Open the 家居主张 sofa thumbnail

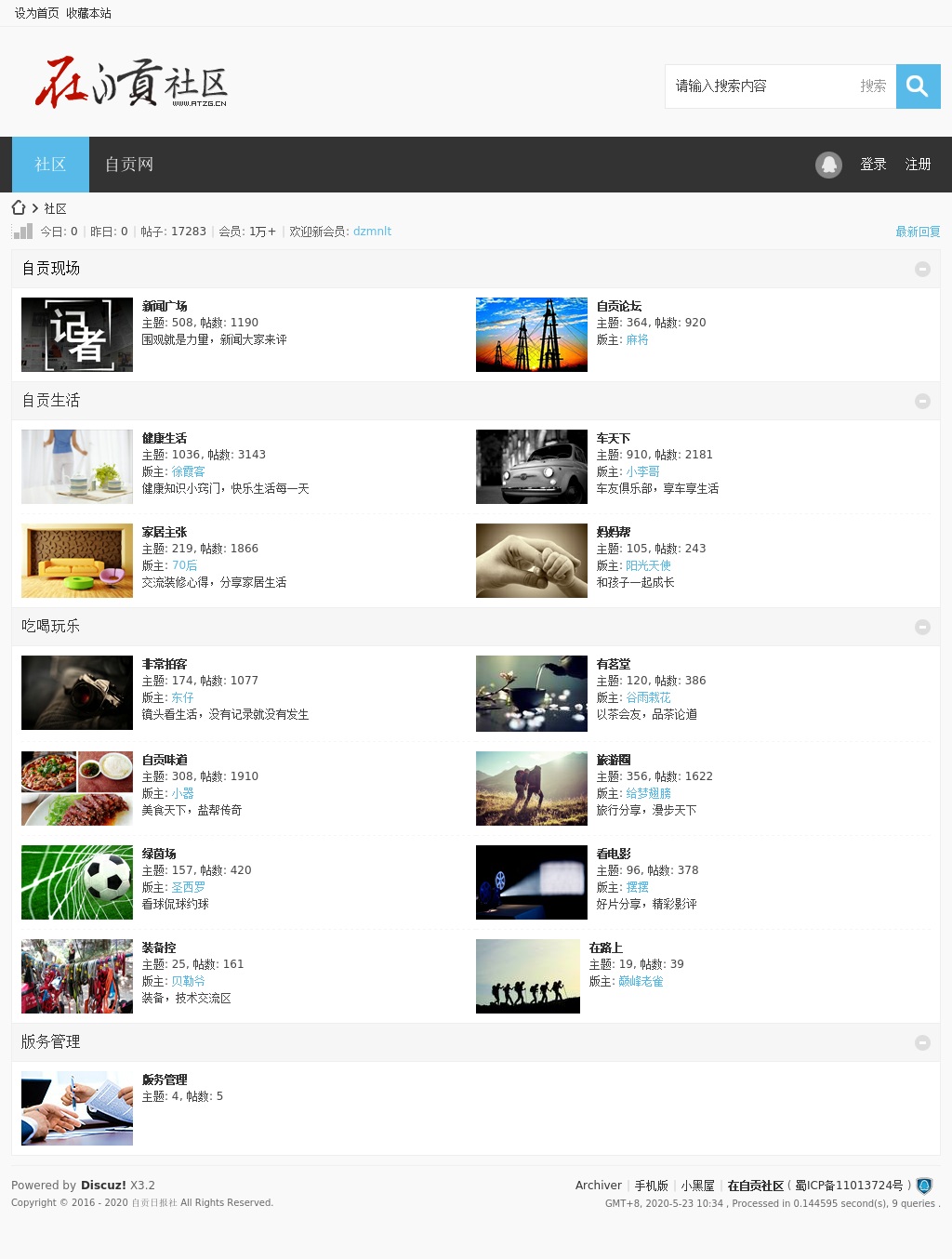coord(77,561)
